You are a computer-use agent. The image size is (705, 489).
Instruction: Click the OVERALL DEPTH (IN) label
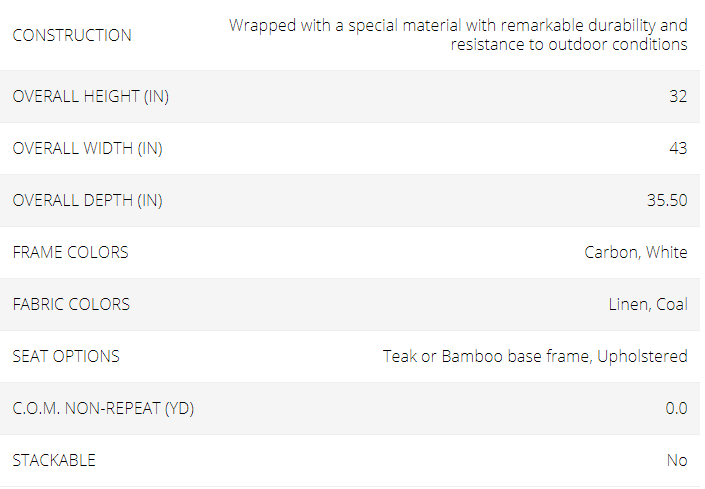tap(88, 200)
